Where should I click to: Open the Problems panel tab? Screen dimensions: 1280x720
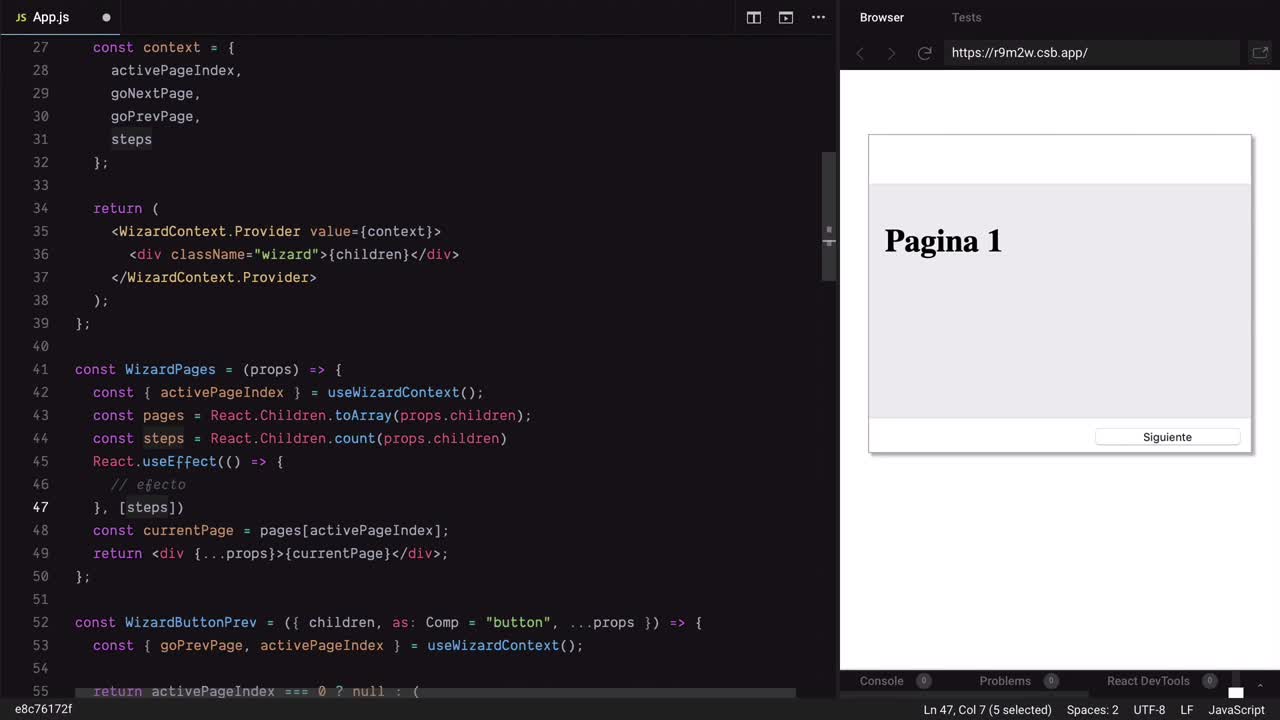pos(1005,681)
